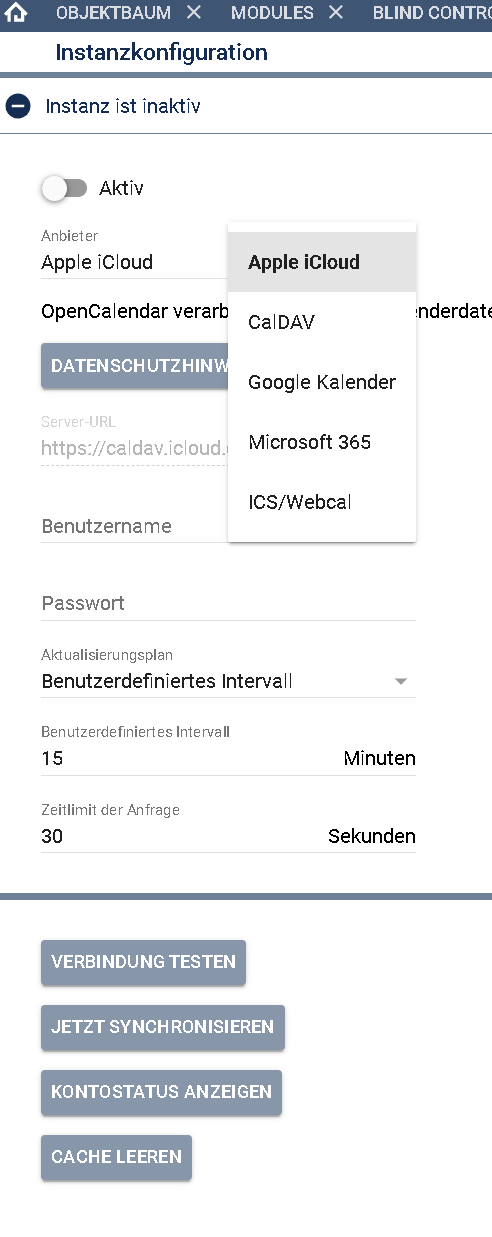Toggle the Aktiv switch

[x=64, y=188]
